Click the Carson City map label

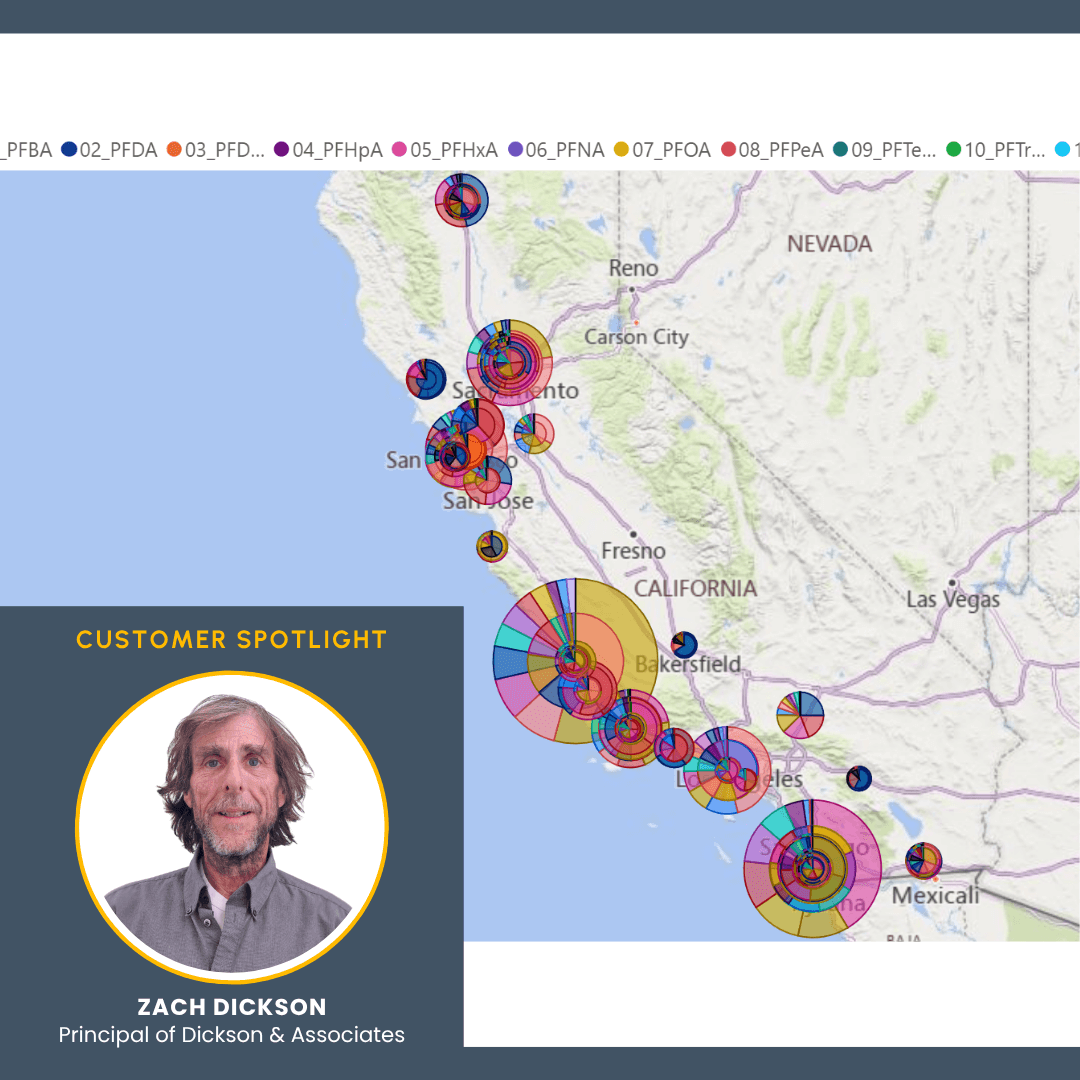(636, 337)
